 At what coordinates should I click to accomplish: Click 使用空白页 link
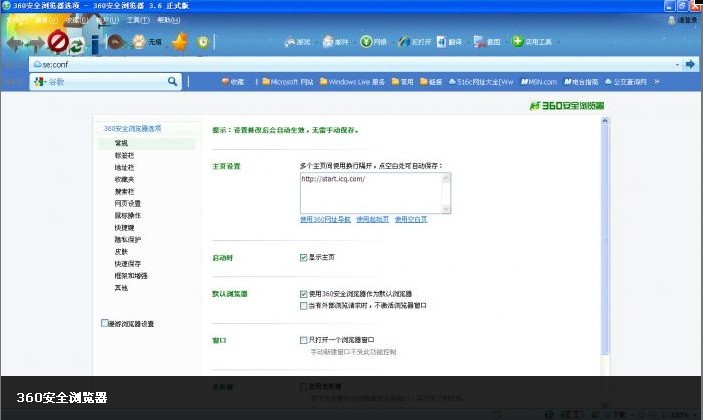click(411, 220)
